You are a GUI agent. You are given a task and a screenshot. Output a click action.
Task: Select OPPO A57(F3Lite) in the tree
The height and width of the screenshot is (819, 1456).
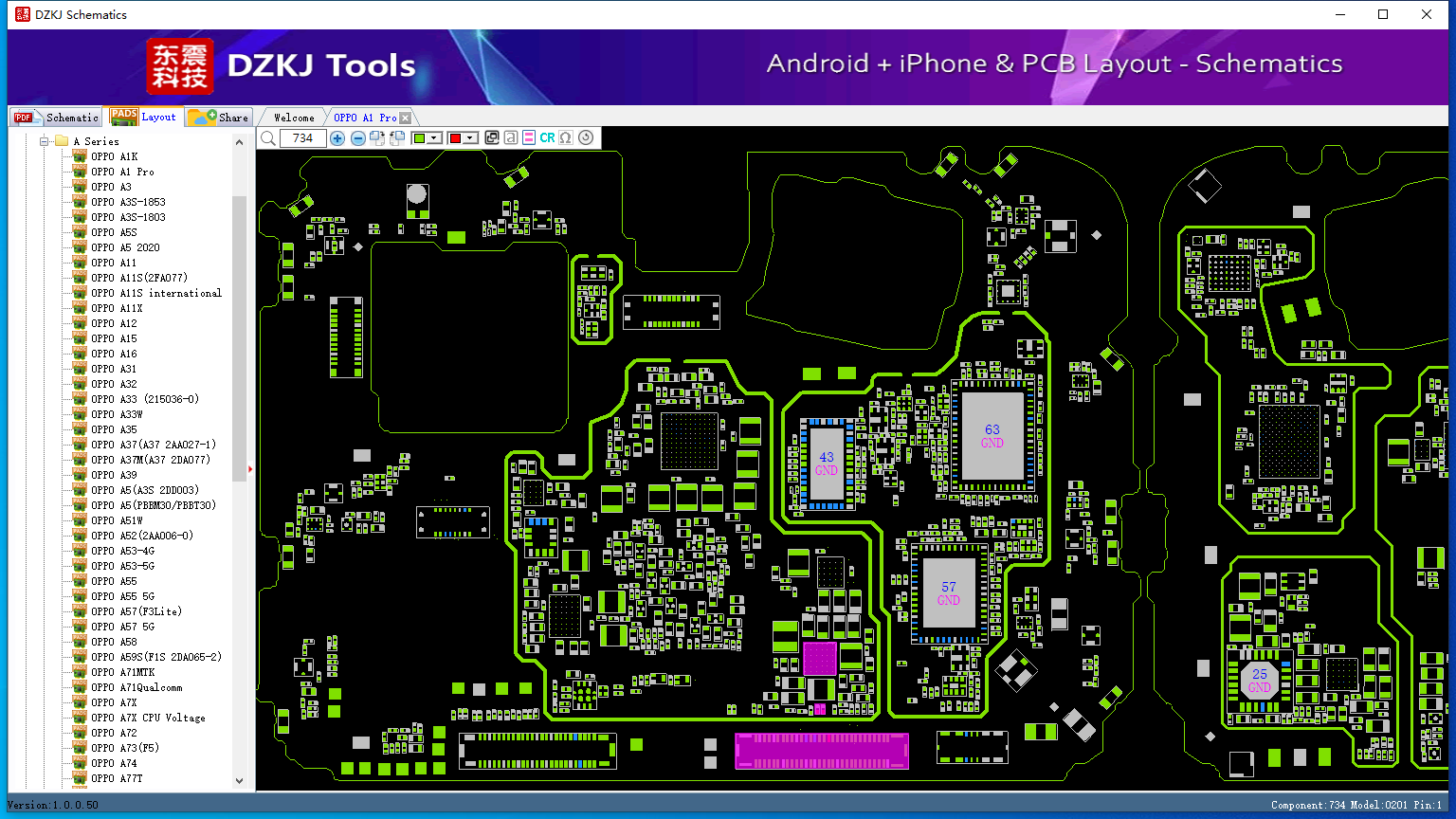click(x=136, y=611)
